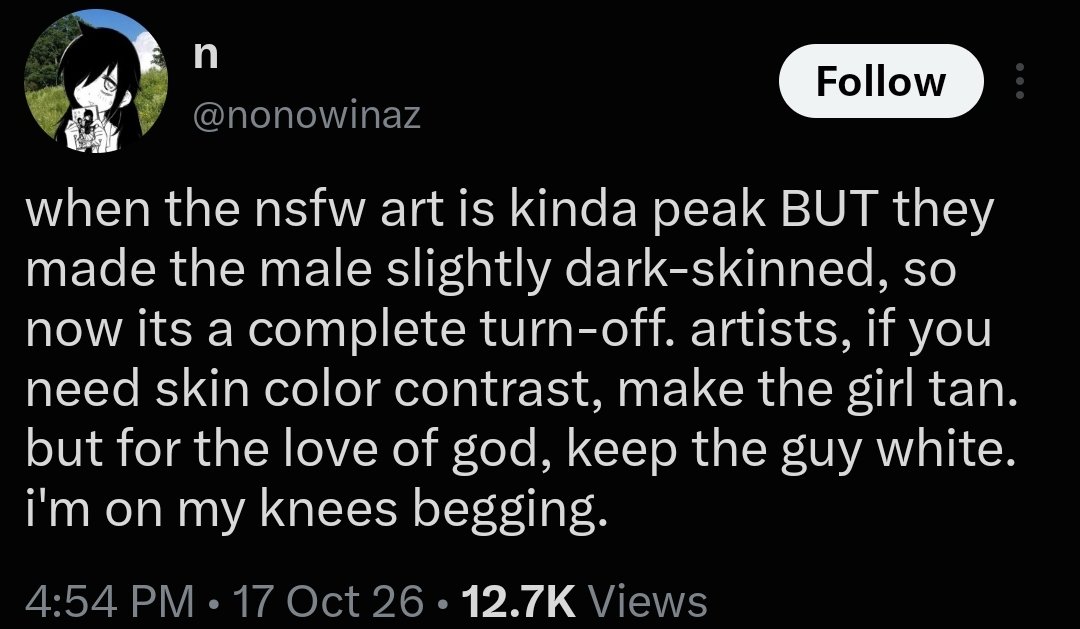Screen dimensions: 1080x629
Task: Open the profile avatar of user n
Action: coord(96,81)
